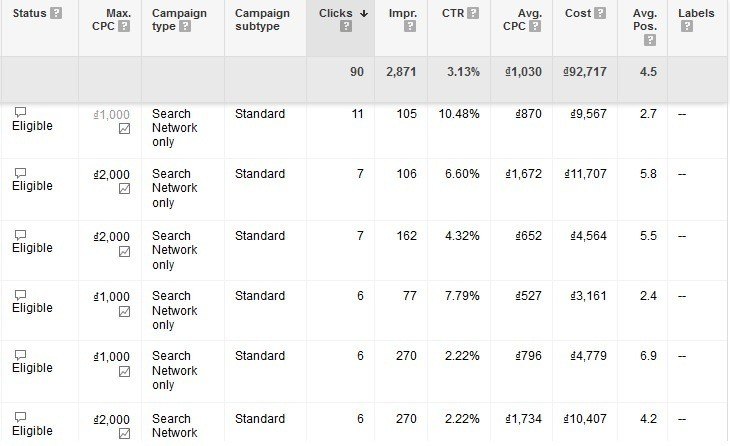
Task: Open the CTR column help icon
Action: click(473, 13)
